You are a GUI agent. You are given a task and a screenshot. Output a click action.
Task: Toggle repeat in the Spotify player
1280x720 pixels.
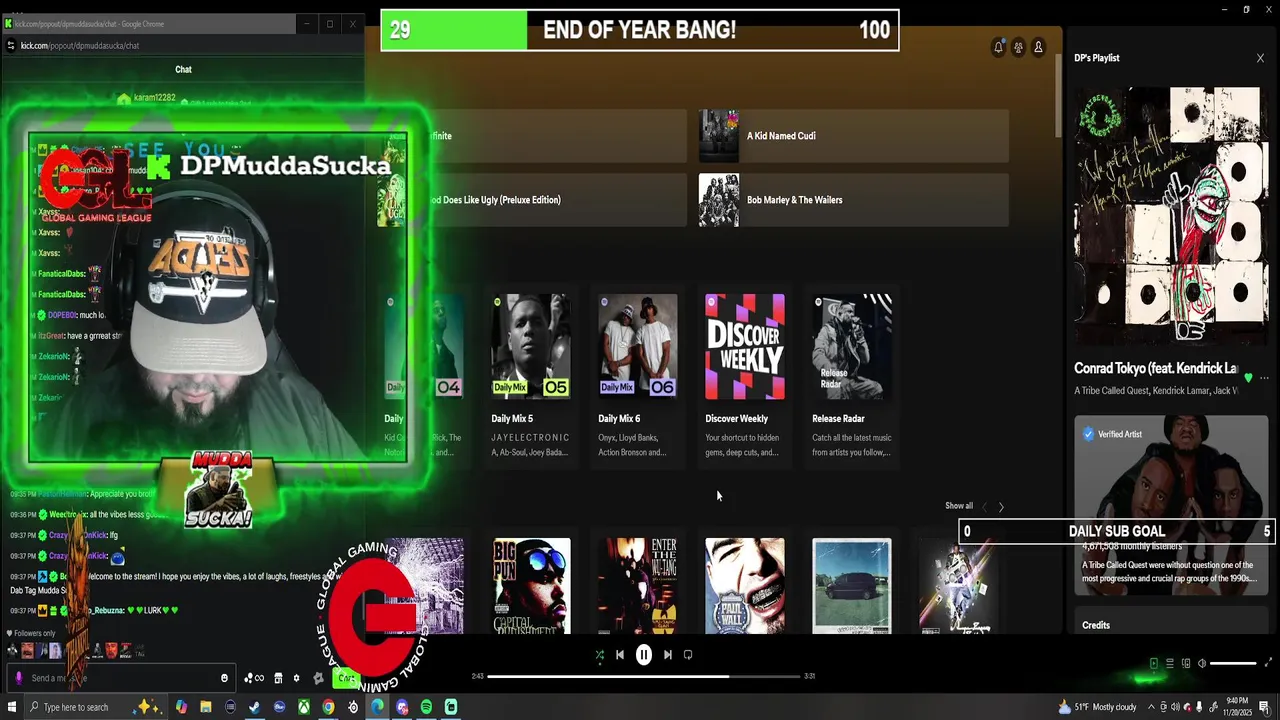click(x=688, y=655)
